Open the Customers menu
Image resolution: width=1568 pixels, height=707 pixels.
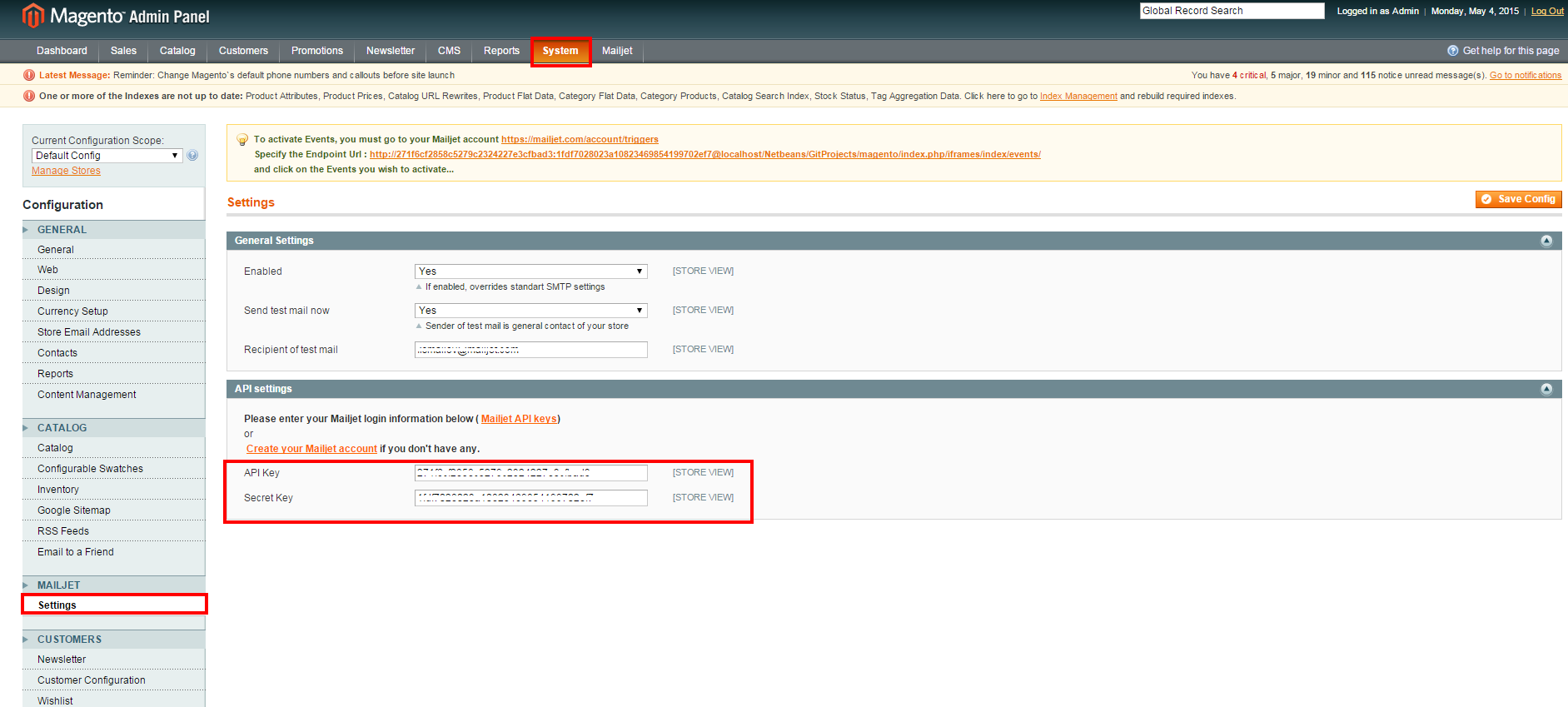tap(243, 51)
